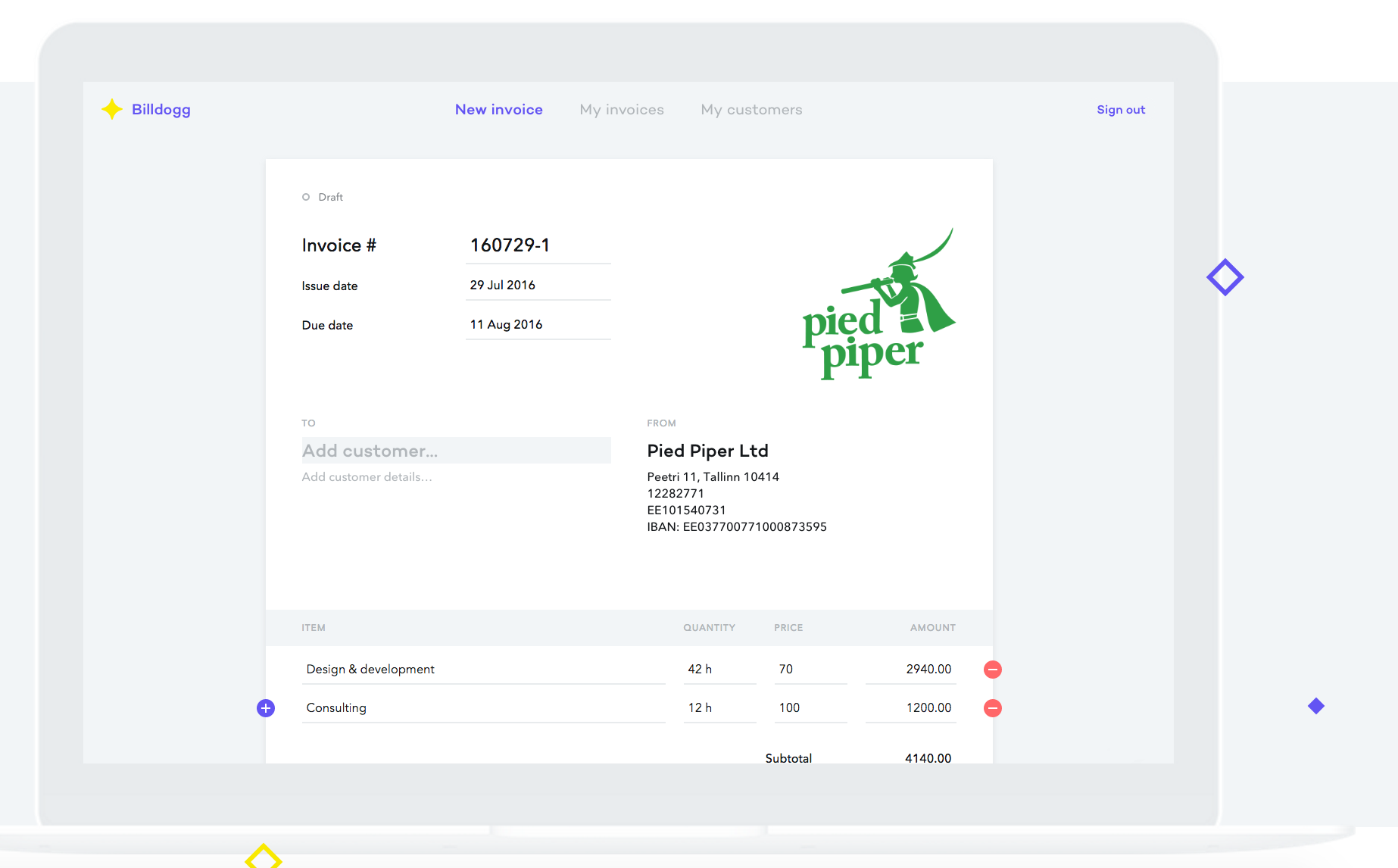
Task: Edit the price field showing 100
Action: click(x=810, y=707)
